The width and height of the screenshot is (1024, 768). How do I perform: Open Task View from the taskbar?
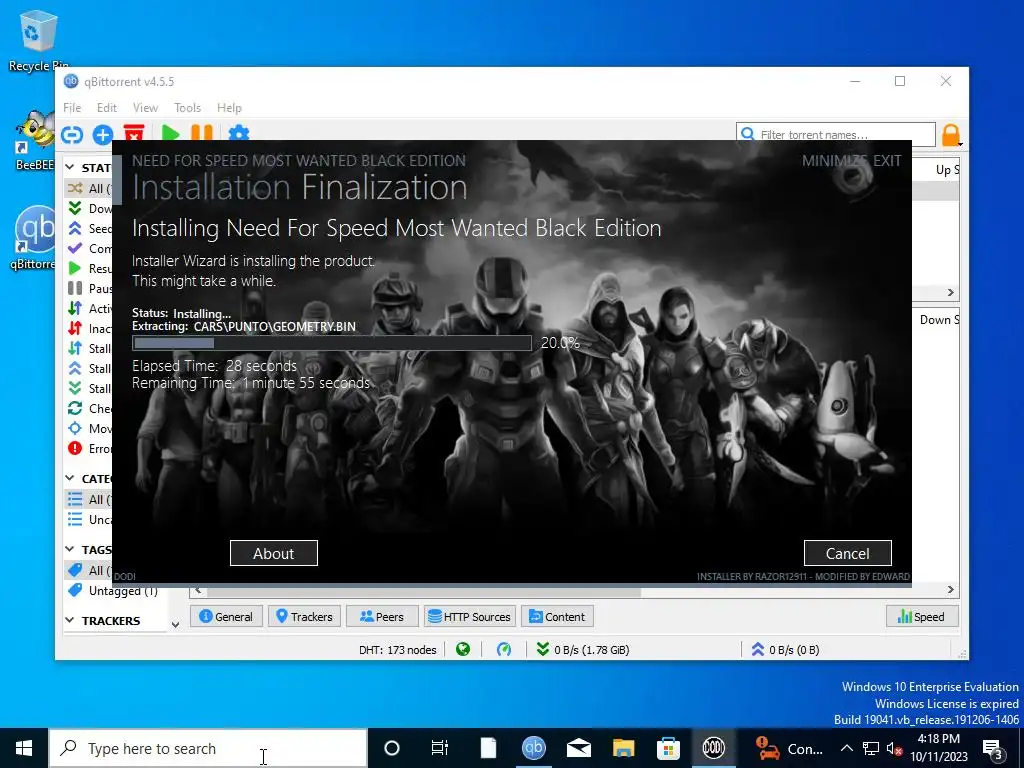point(440,748)
